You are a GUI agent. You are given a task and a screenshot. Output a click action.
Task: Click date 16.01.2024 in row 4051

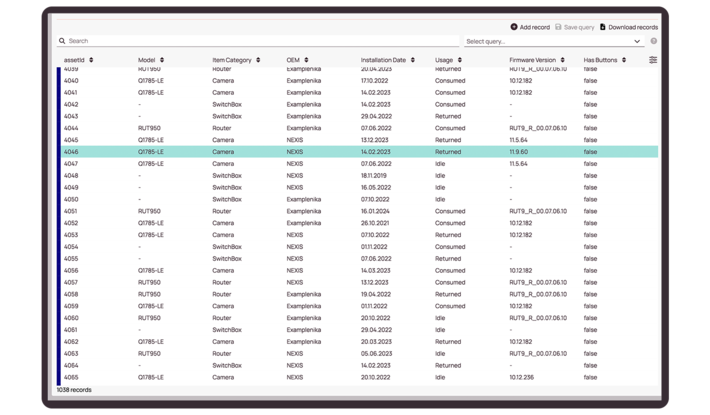[375, 211]
